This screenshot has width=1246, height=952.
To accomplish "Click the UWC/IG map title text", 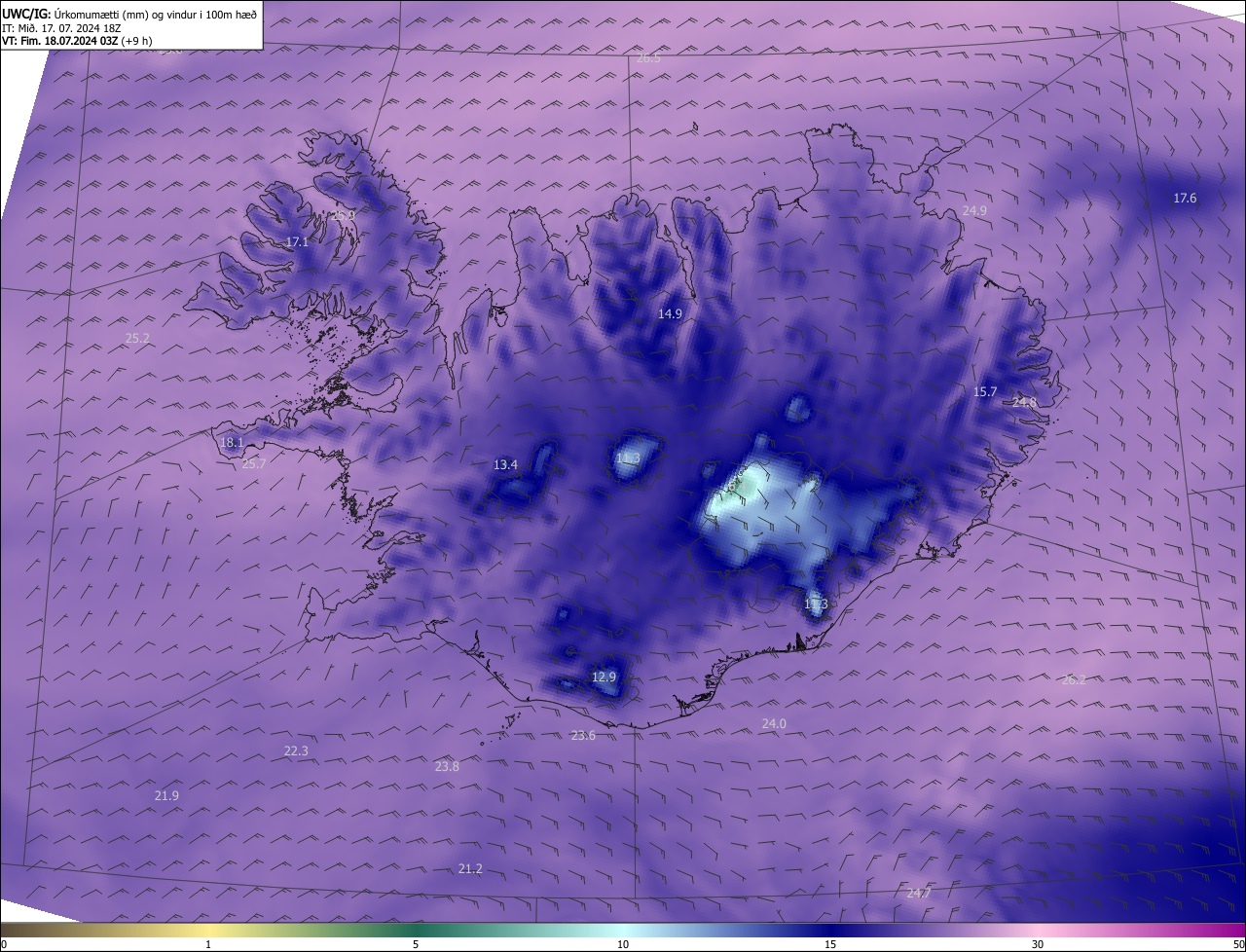I will (129, 14).
